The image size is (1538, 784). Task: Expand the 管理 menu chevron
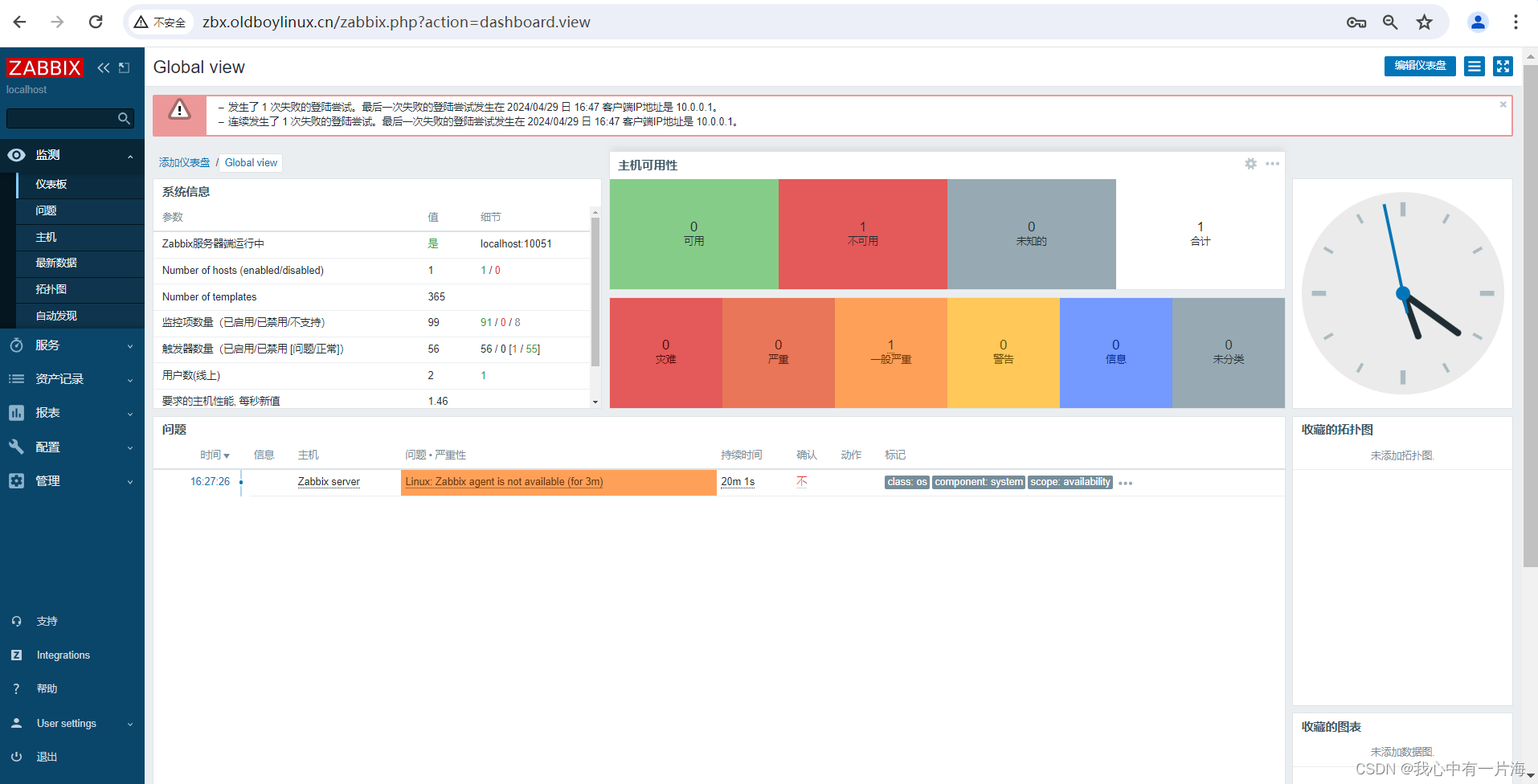coord(130,481)
